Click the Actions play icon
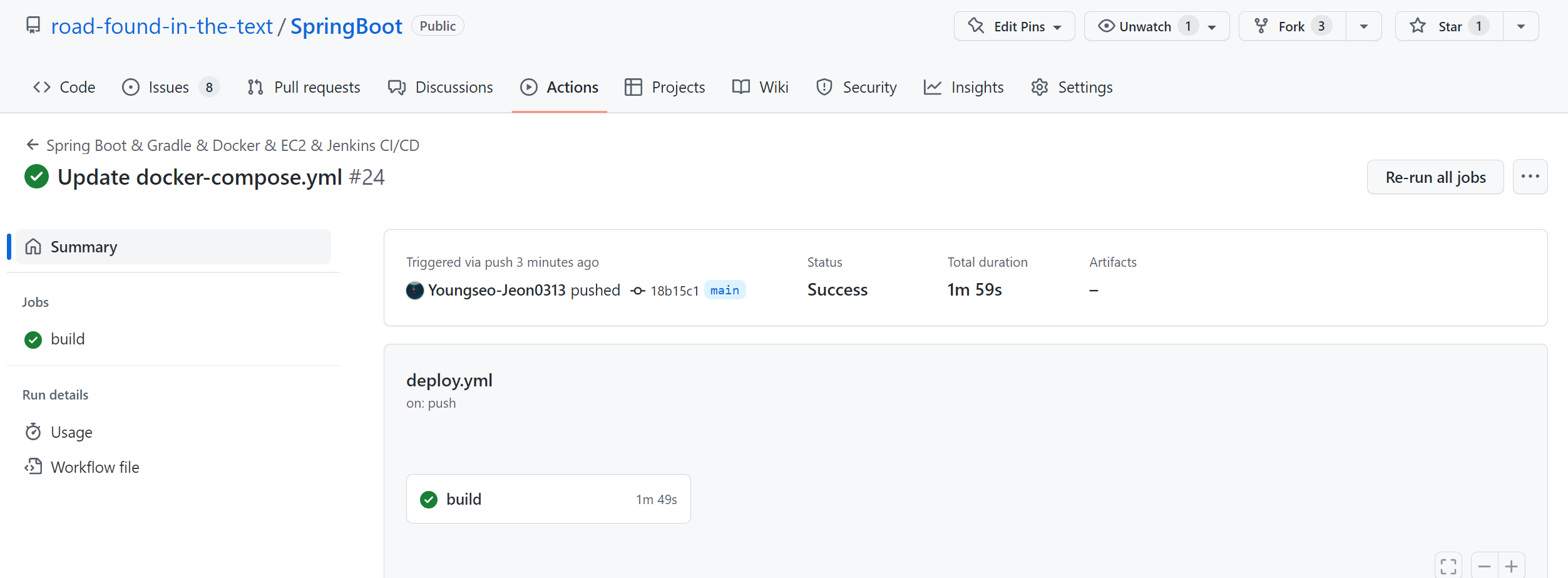1568x578 pixels. [x=529, y=87]
